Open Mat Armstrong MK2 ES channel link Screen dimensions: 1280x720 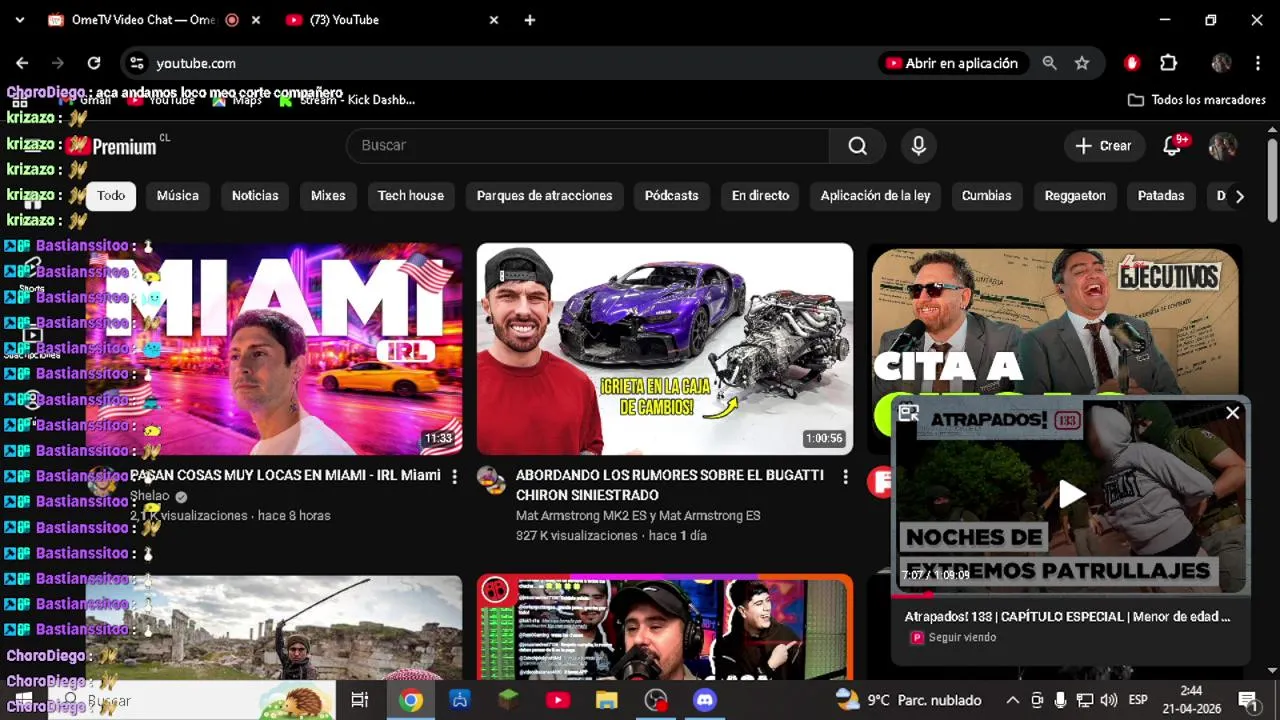[638, 516]
